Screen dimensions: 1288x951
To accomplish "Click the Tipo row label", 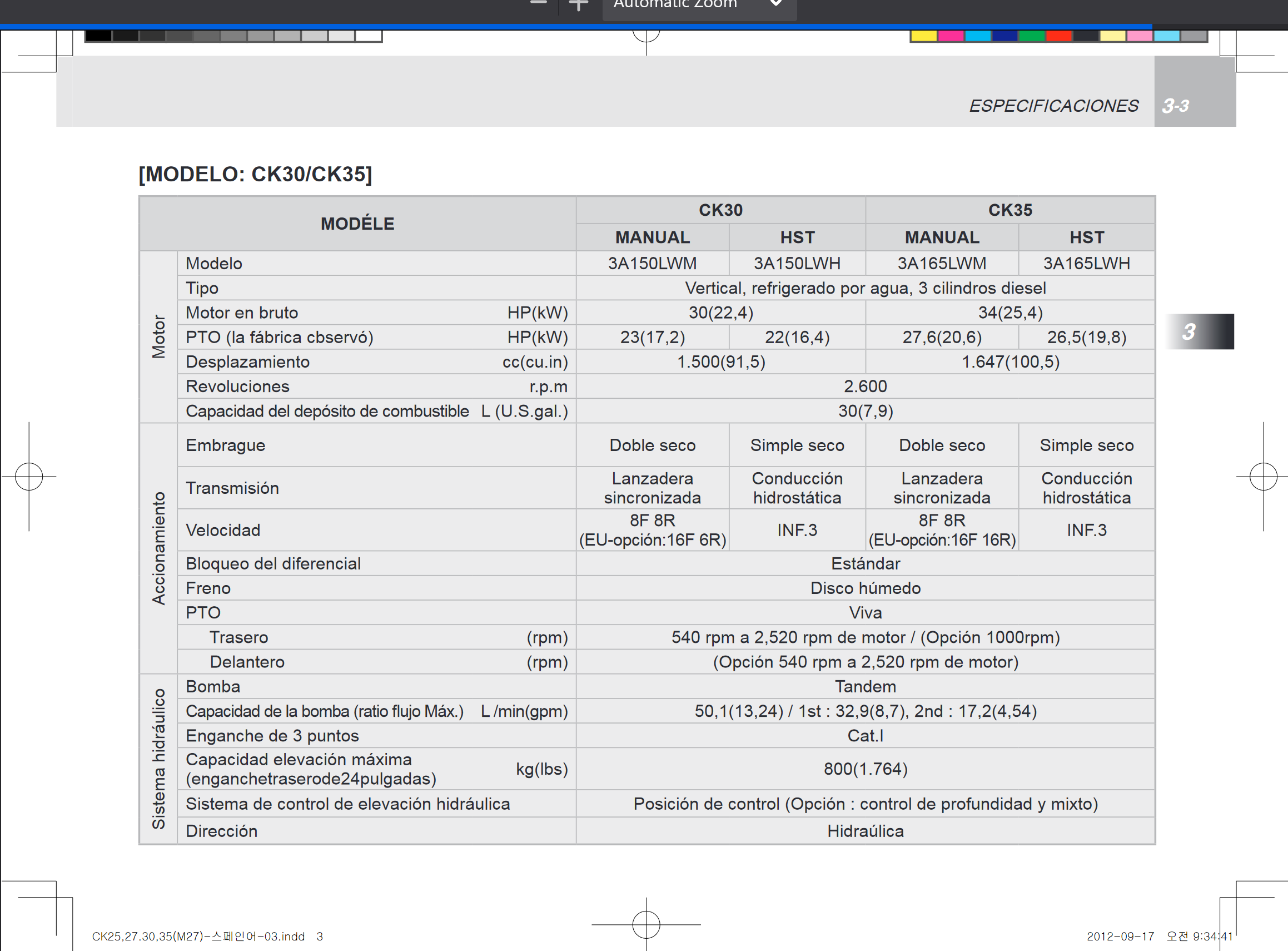I will (x=202, y=289).
